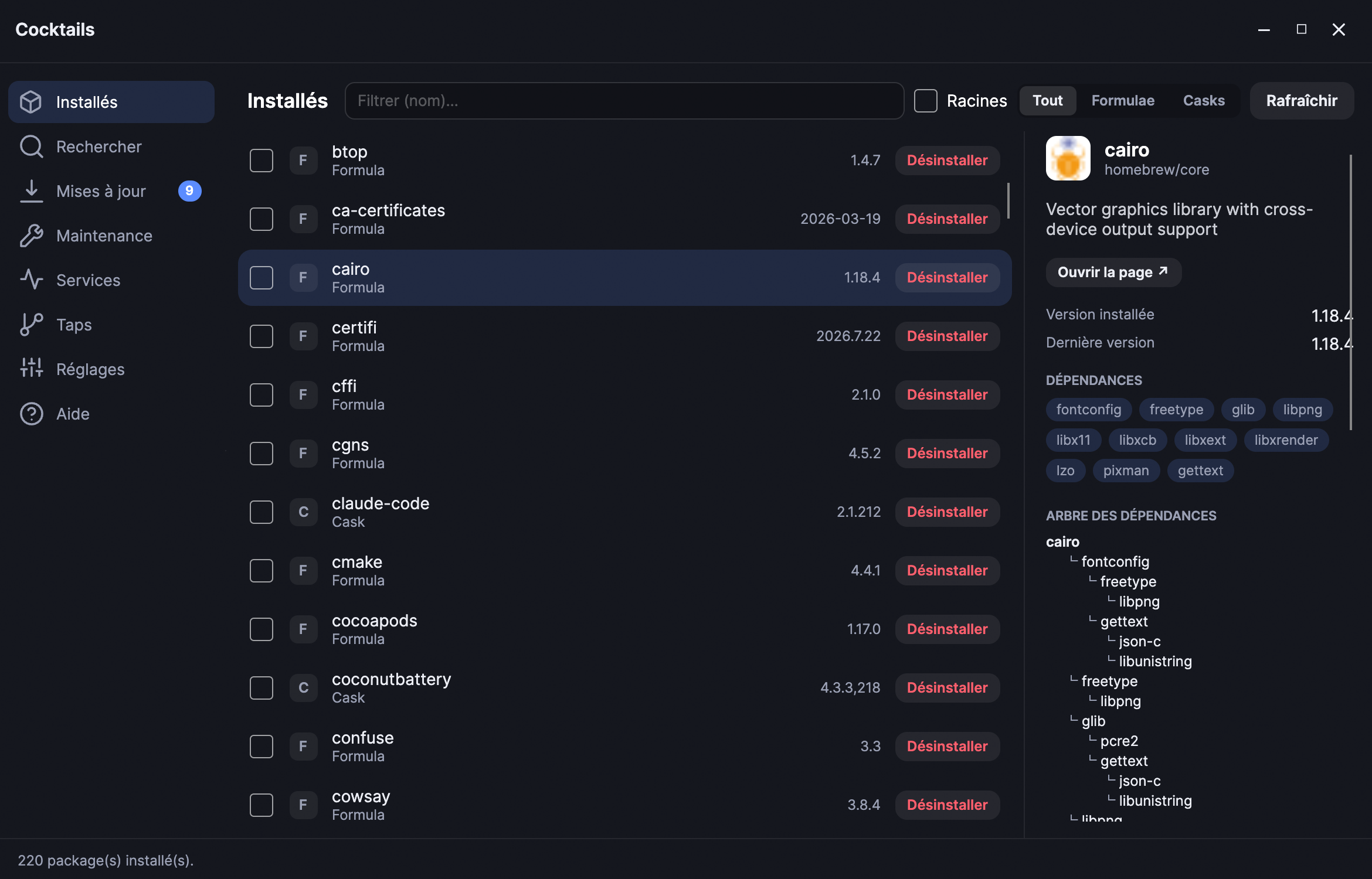Viewport: 1372px width, 879px height.
Task: Check the btop row checkbox
Action: [262, 161]
